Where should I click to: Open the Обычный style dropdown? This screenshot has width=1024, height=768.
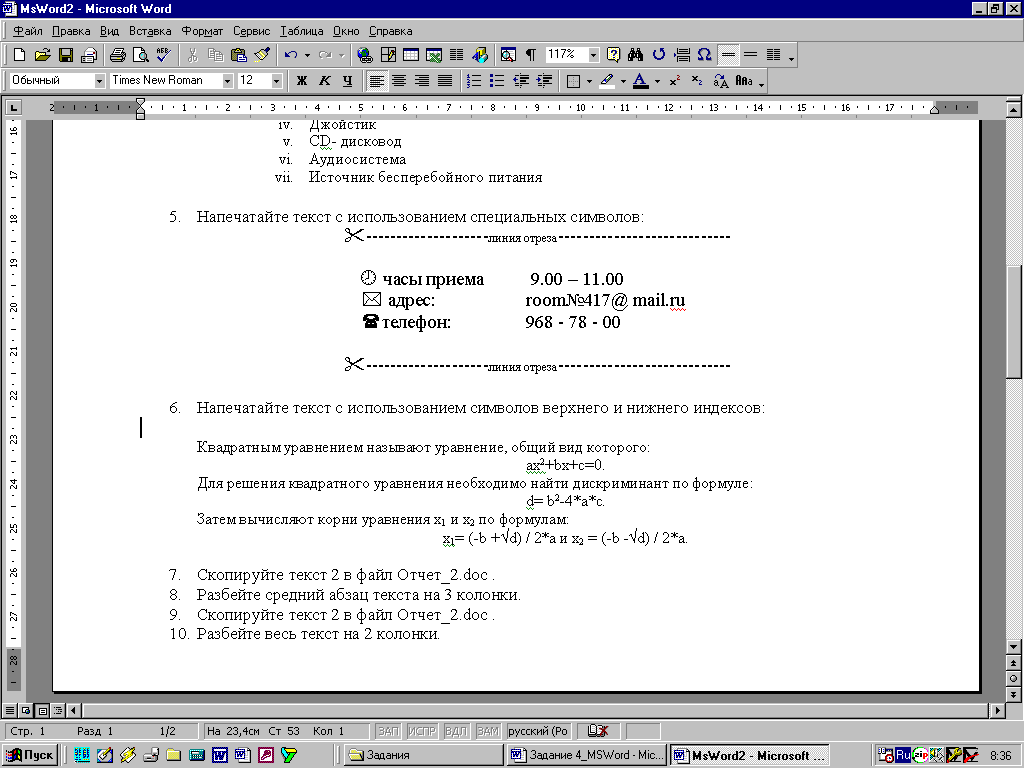pos(99,81)
